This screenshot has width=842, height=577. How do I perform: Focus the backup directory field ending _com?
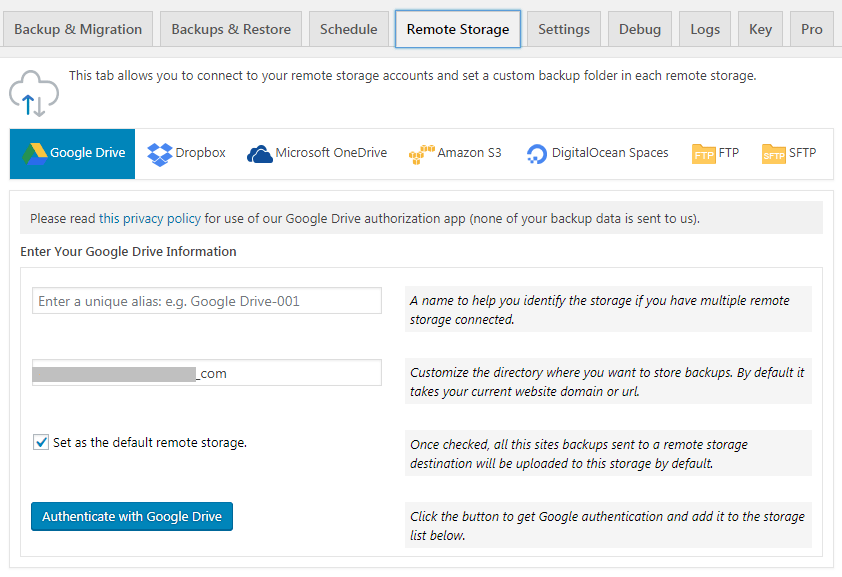pyautogui.click(x=207, y=373)
